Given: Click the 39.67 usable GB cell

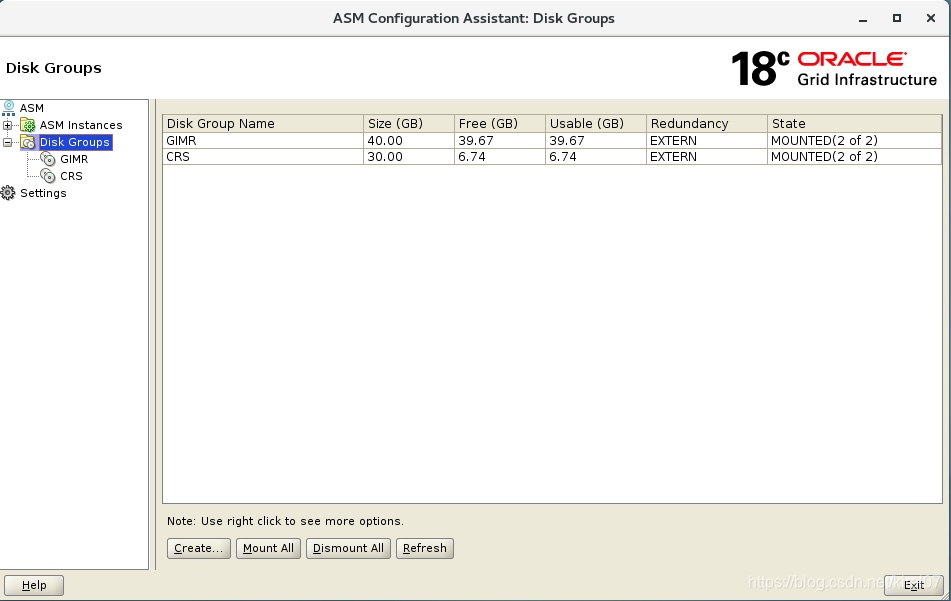Looking at the screenshot, I should point(596,141).
